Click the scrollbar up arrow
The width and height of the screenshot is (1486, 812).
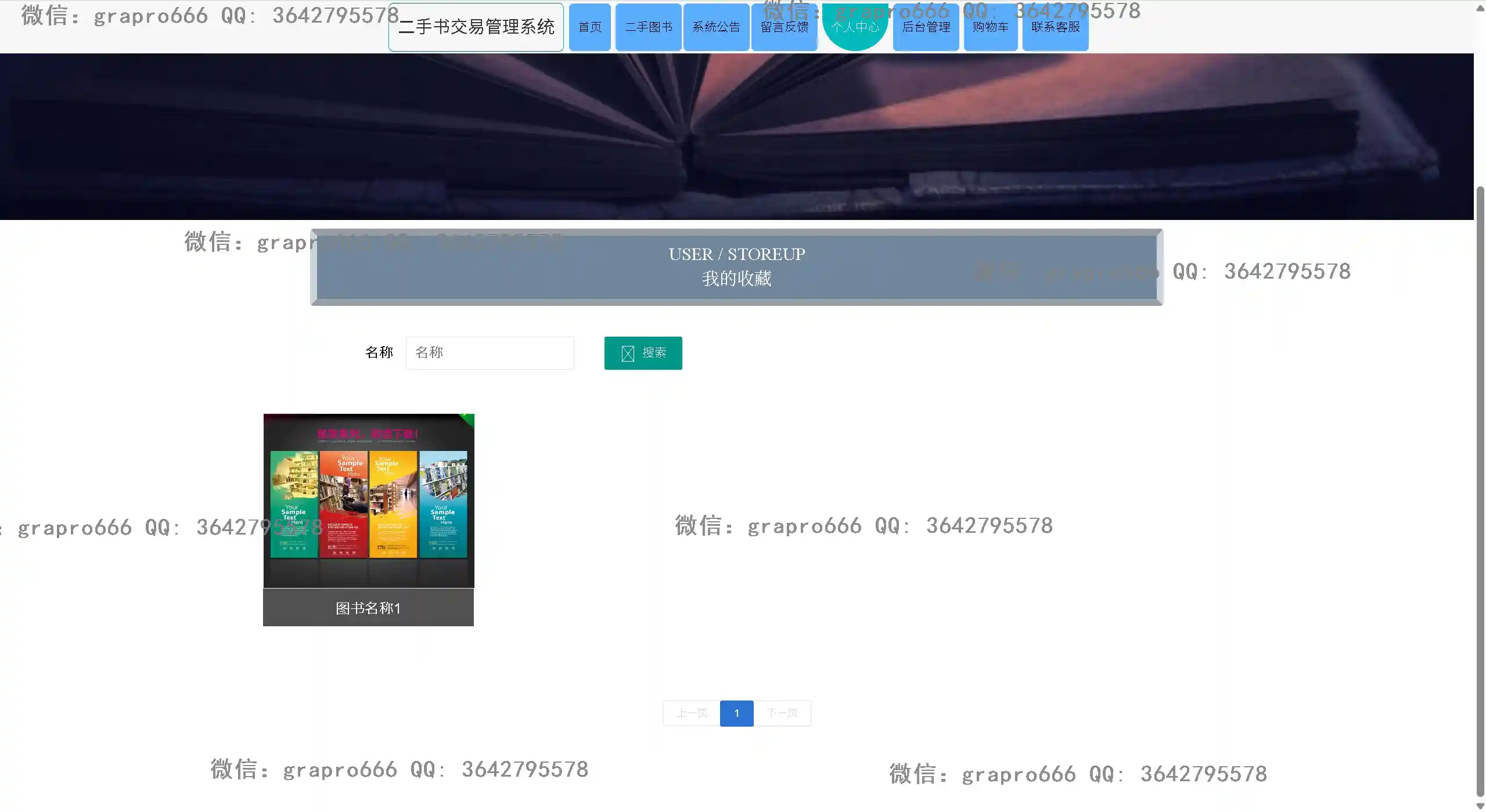pyautogui.click(x=1480, y=7)
